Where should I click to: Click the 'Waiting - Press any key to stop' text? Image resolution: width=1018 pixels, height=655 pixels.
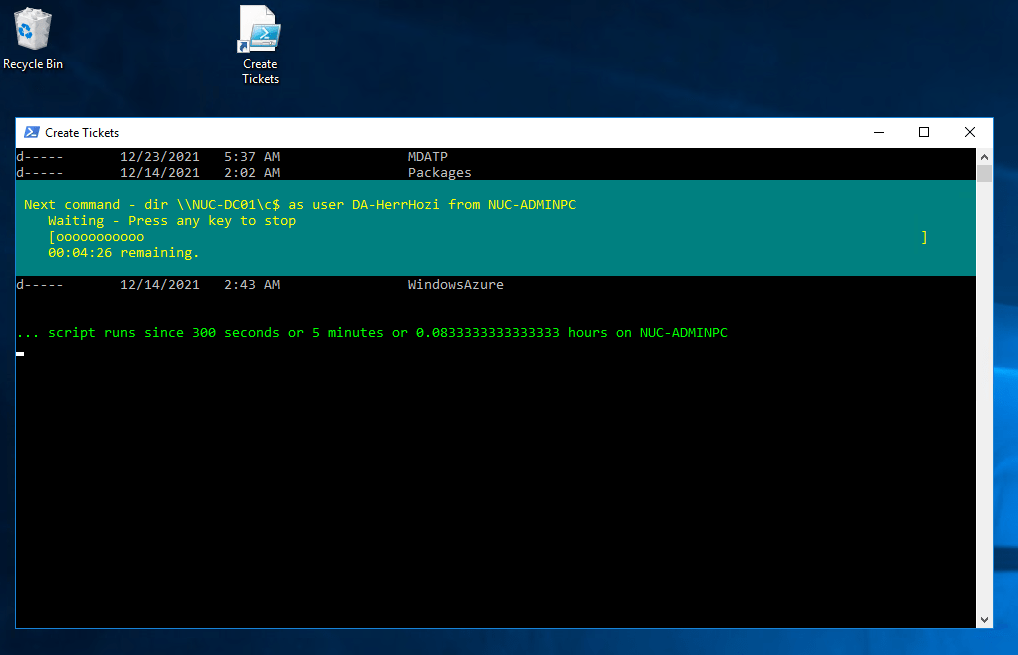(172, 221)
